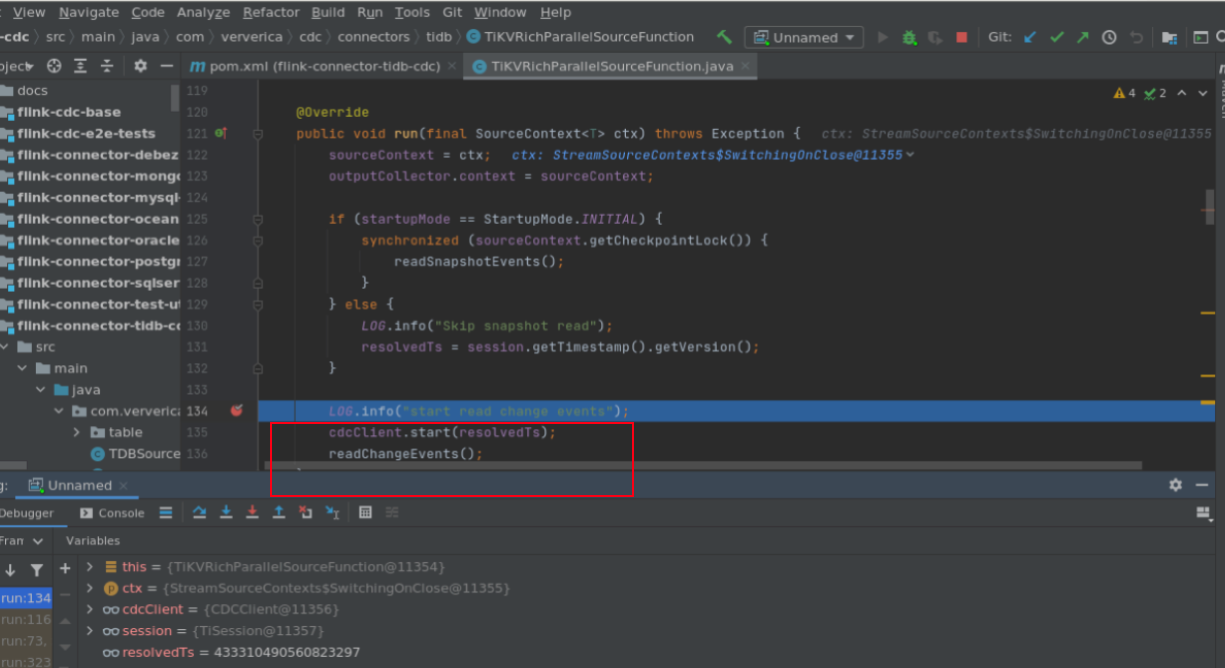Open Git commit using the checkmark icon
Viewport: 1225px width, 668px height.
1057,36
